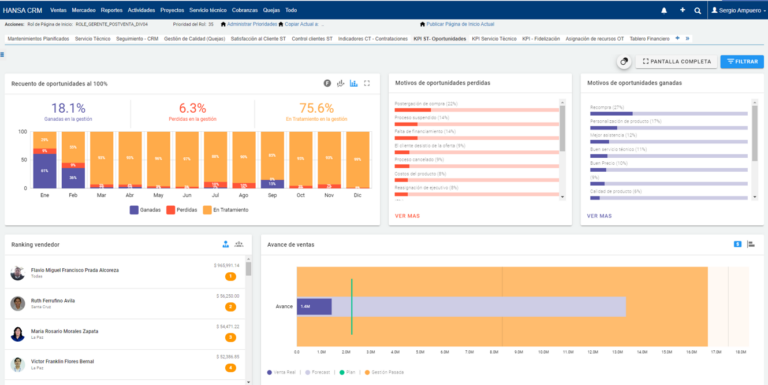
Task: Expand Recuento de oportunidades panel fullscreen icon
Action: click(367, 84)
